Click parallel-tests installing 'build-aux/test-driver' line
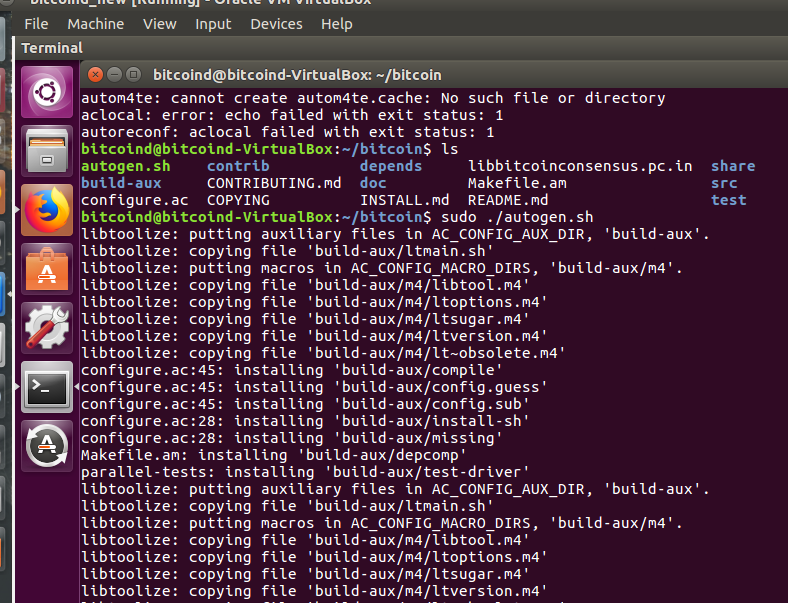The image size is (788, 603). [305, 473]
